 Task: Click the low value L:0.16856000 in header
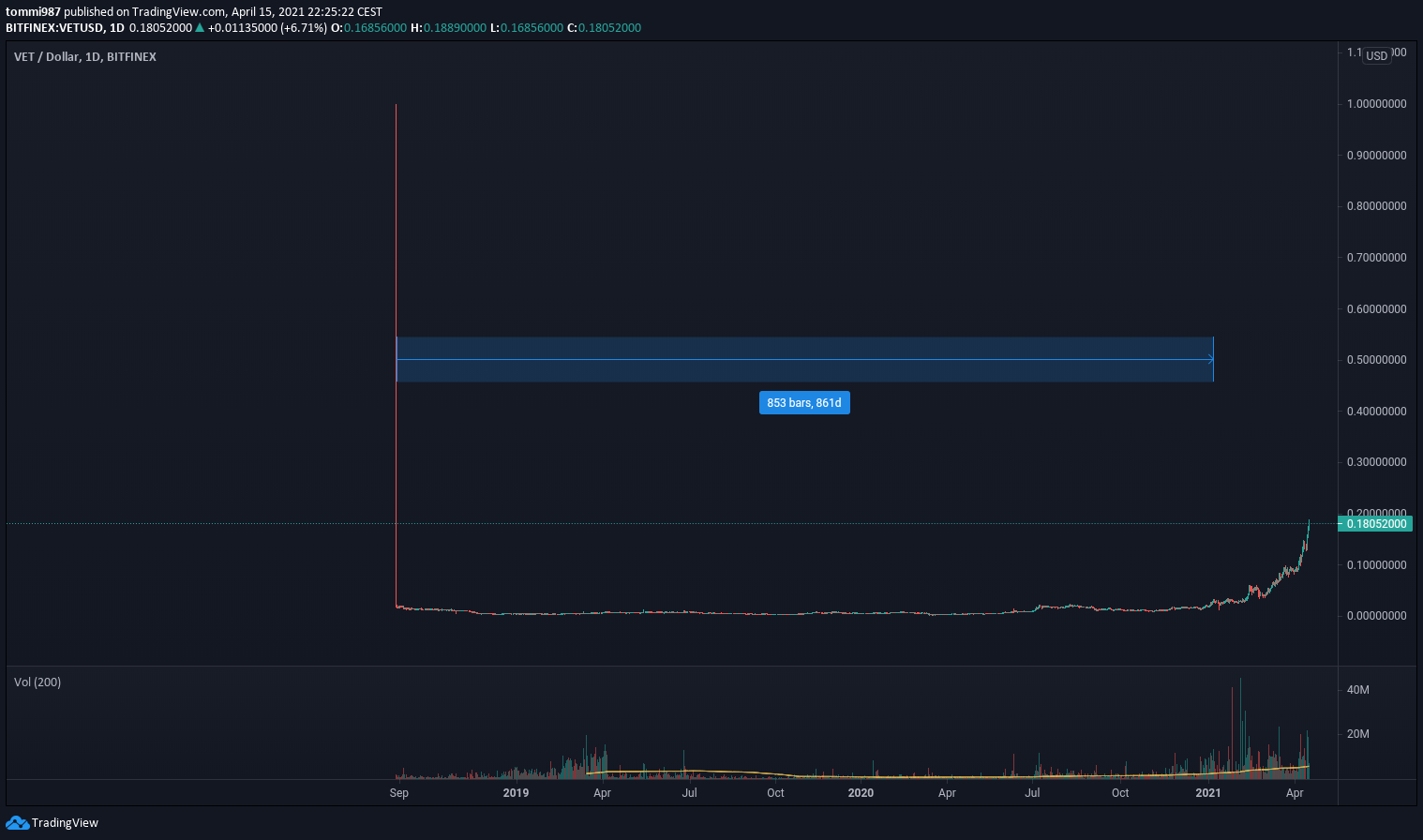pos(527,28)
